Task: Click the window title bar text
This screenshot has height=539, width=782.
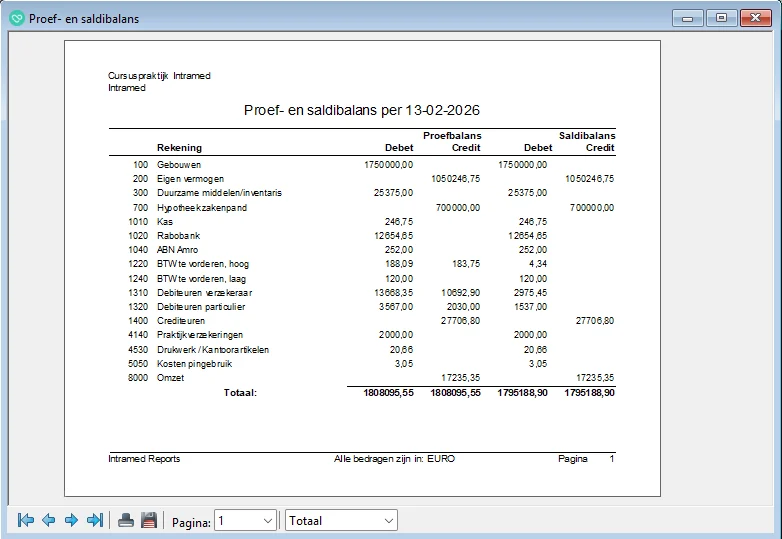Action: [x=84, y=18]
